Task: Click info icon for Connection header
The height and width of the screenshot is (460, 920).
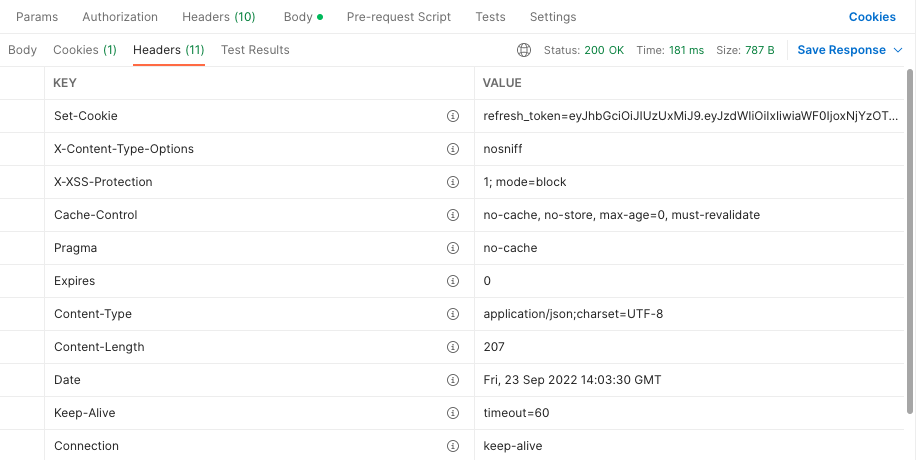Action: [452, 446]
